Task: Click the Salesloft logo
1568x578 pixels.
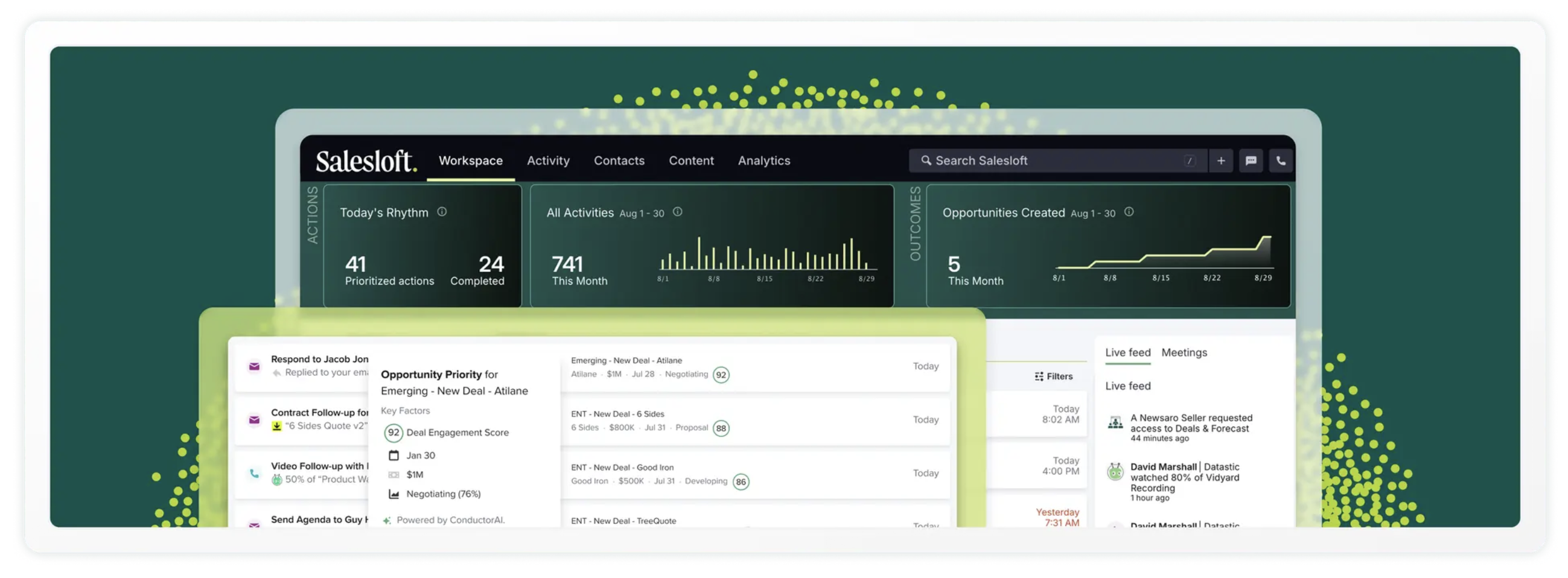Action: 366,161
